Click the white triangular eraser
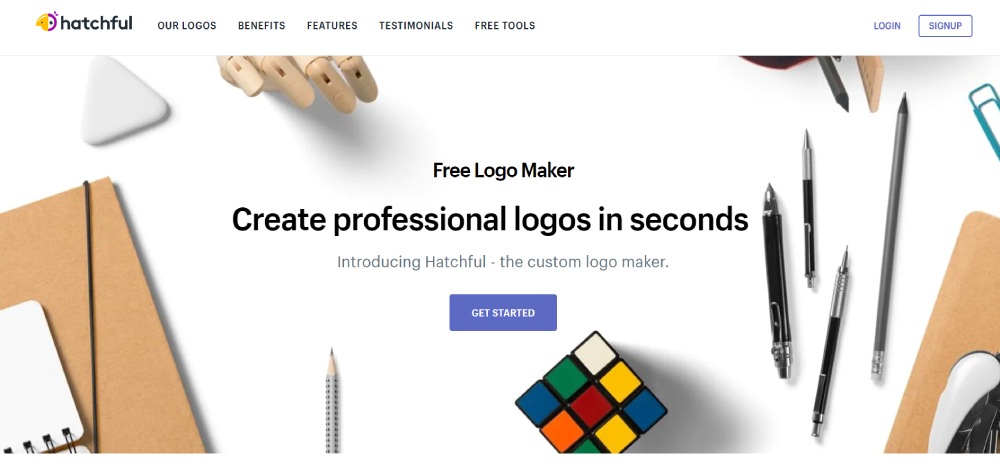 coord(123,101)
